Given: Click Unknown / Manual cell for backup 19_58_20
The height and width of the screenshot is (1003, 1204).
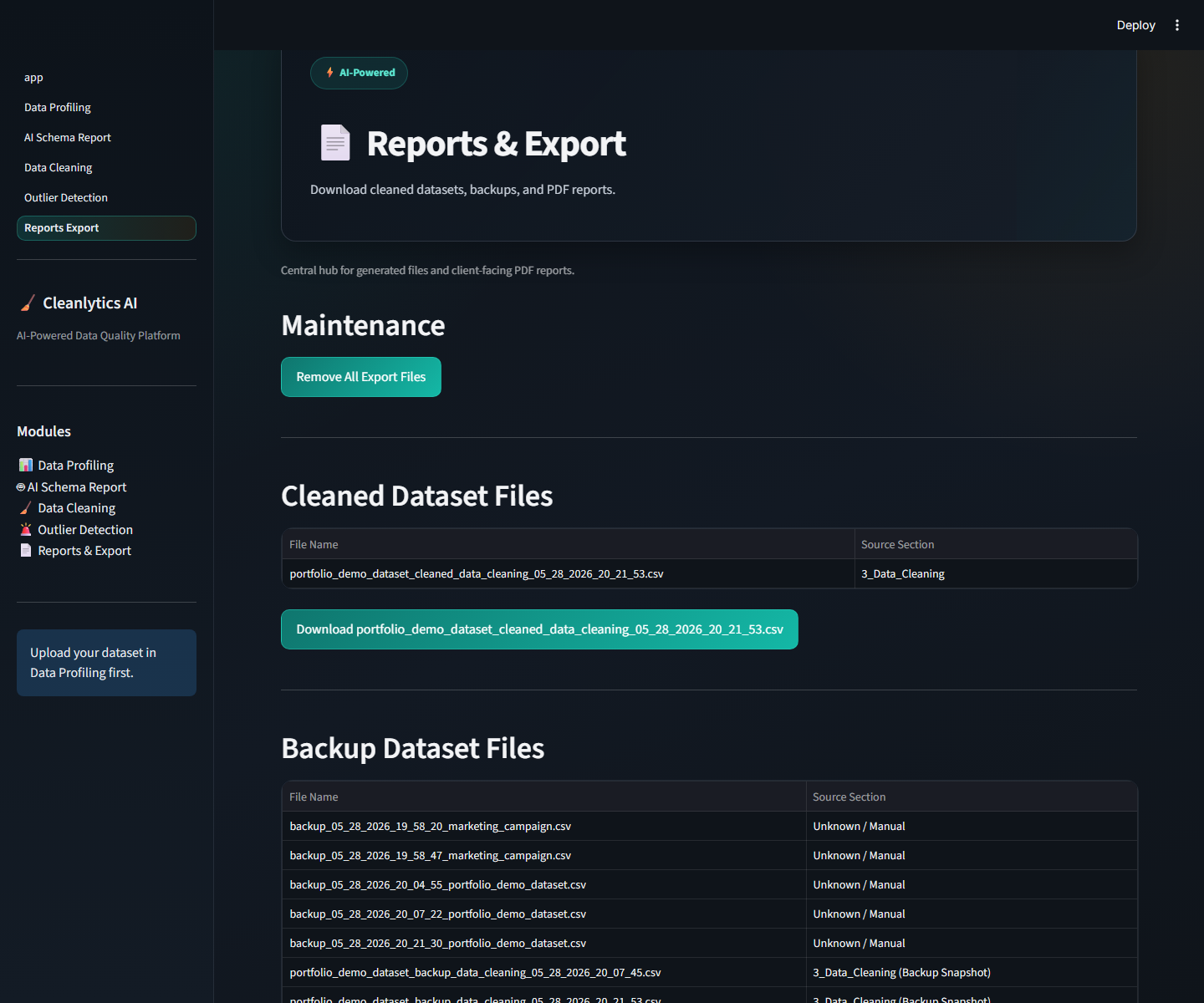Looking at the screenshot, I should pos(972,826).
